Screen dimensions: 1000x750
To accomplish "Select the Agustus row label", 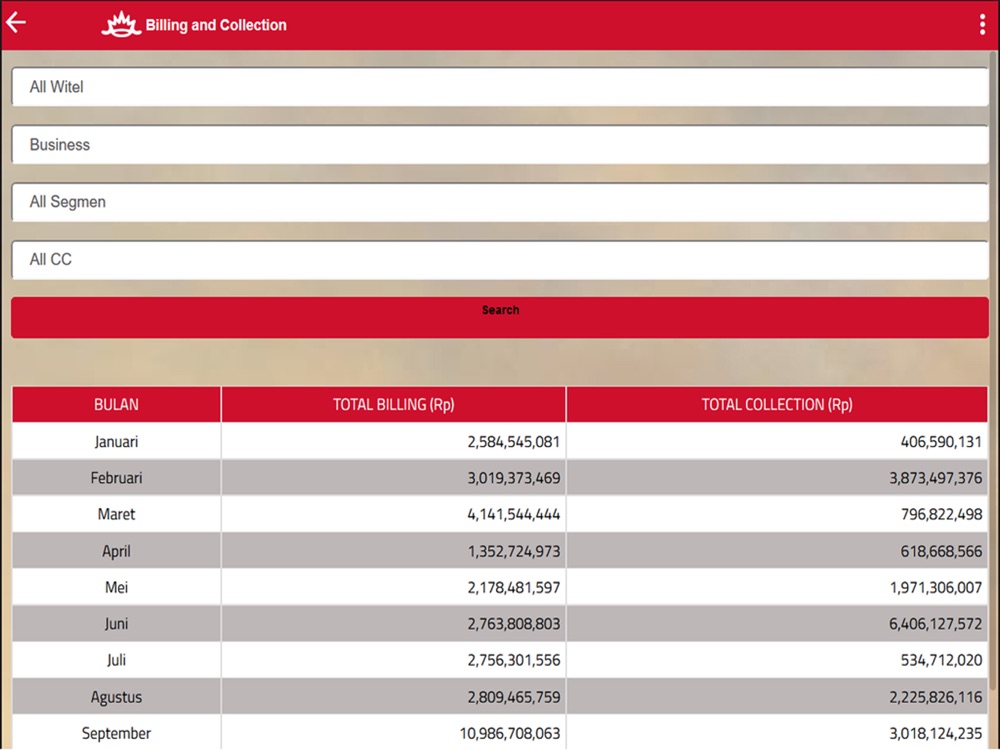I will click(x=116, y=697).
